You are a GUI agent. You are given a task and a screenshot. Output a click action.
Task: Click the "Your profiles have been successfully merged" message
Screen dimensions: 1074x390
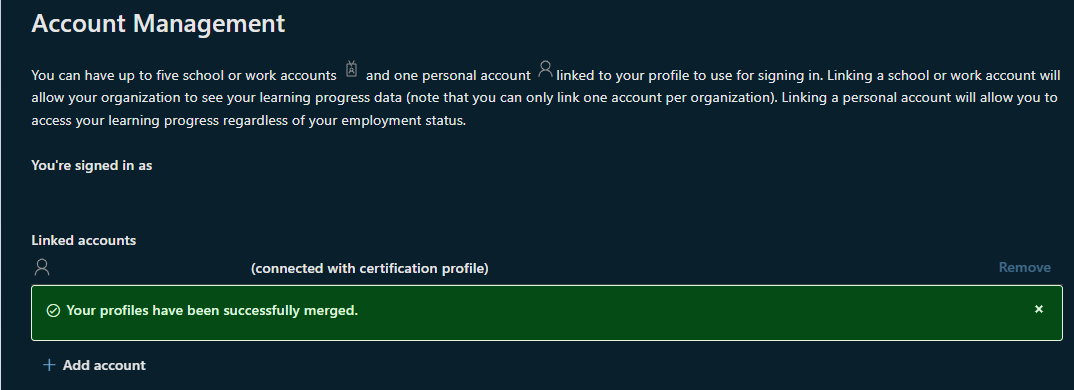[212, 311]
